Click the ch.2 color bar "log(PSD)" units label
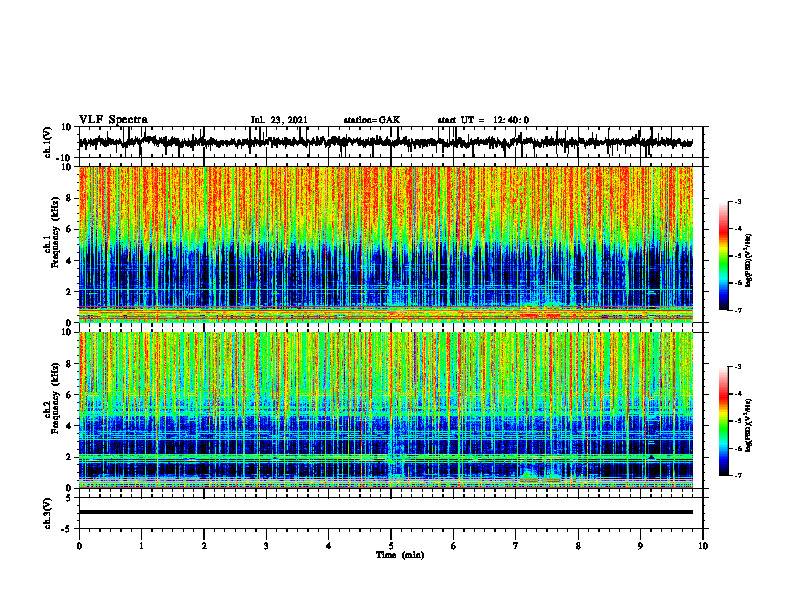This screenshot has width=792, height=612. click(x=749, y=425)
